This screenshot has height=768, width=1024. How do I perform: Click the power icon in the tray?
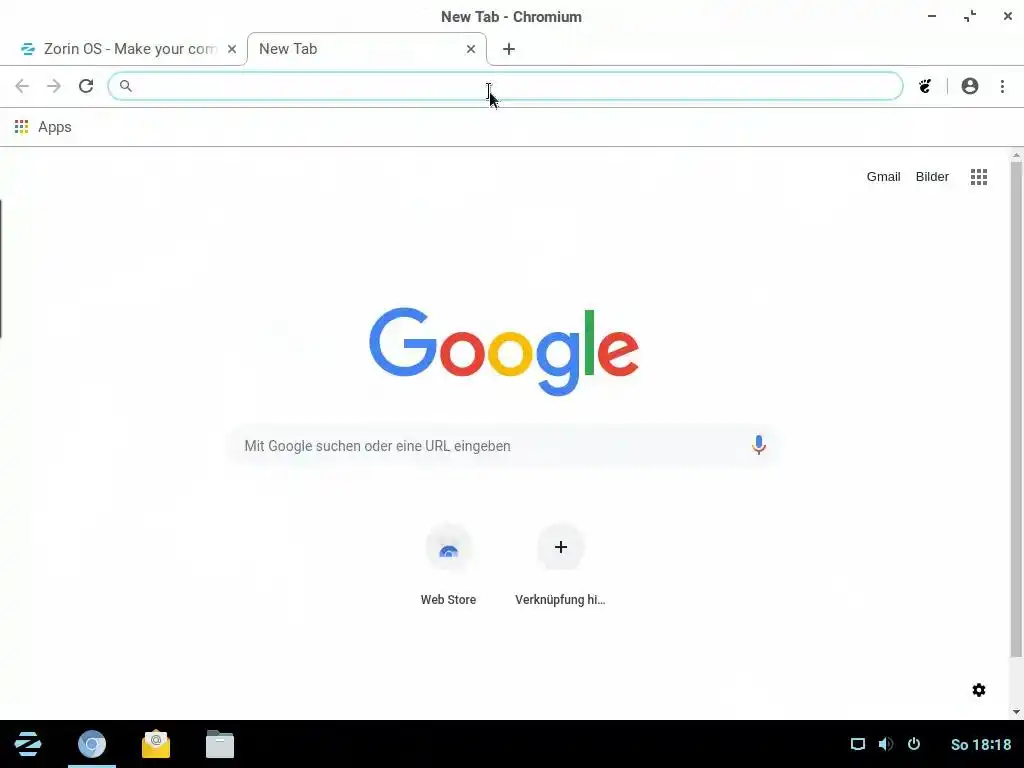click(x=914, y=744)
